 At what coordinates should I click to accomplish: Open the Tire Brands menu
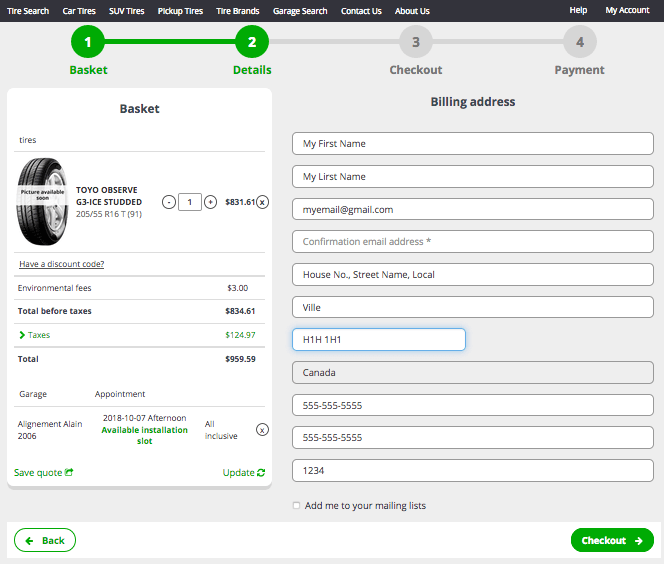coord(238,11)
